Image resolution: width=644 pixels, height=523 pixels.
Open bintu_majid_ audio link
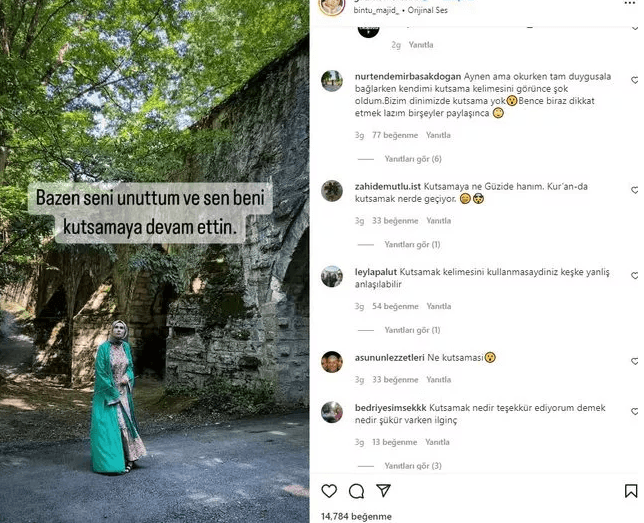(x=400, y=10)
